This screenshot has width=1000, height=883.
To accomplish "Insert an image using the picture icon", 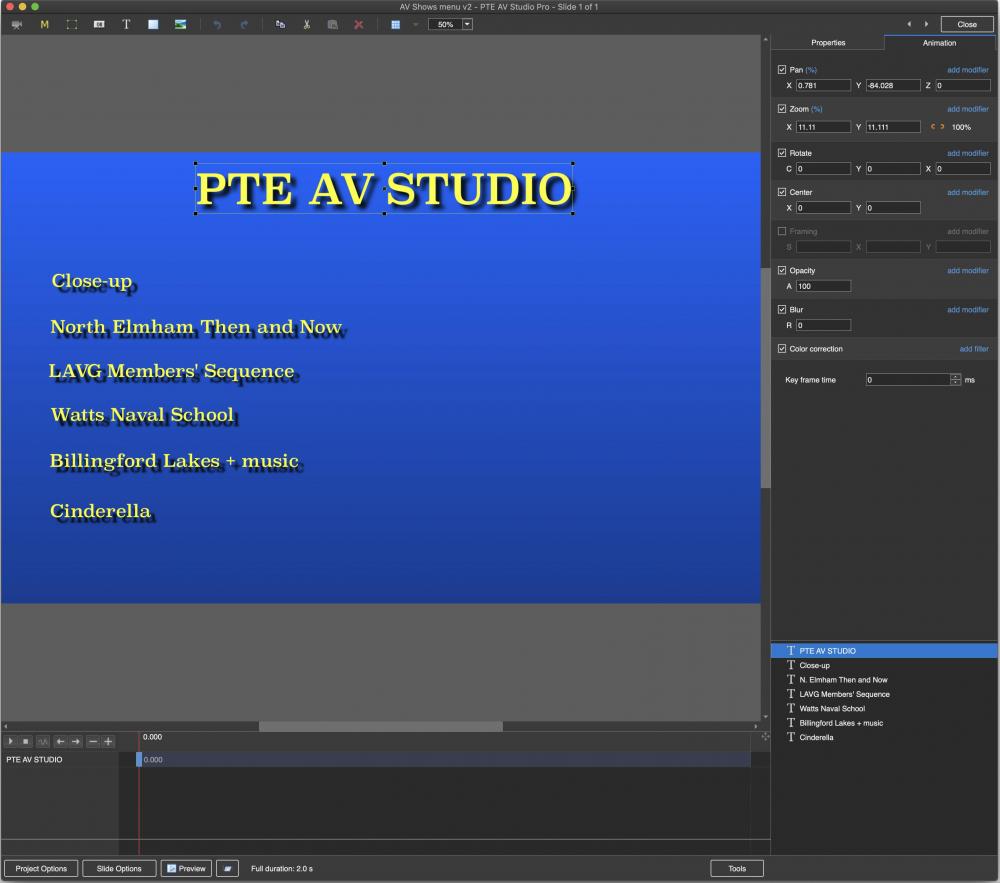I will point(180,24).
